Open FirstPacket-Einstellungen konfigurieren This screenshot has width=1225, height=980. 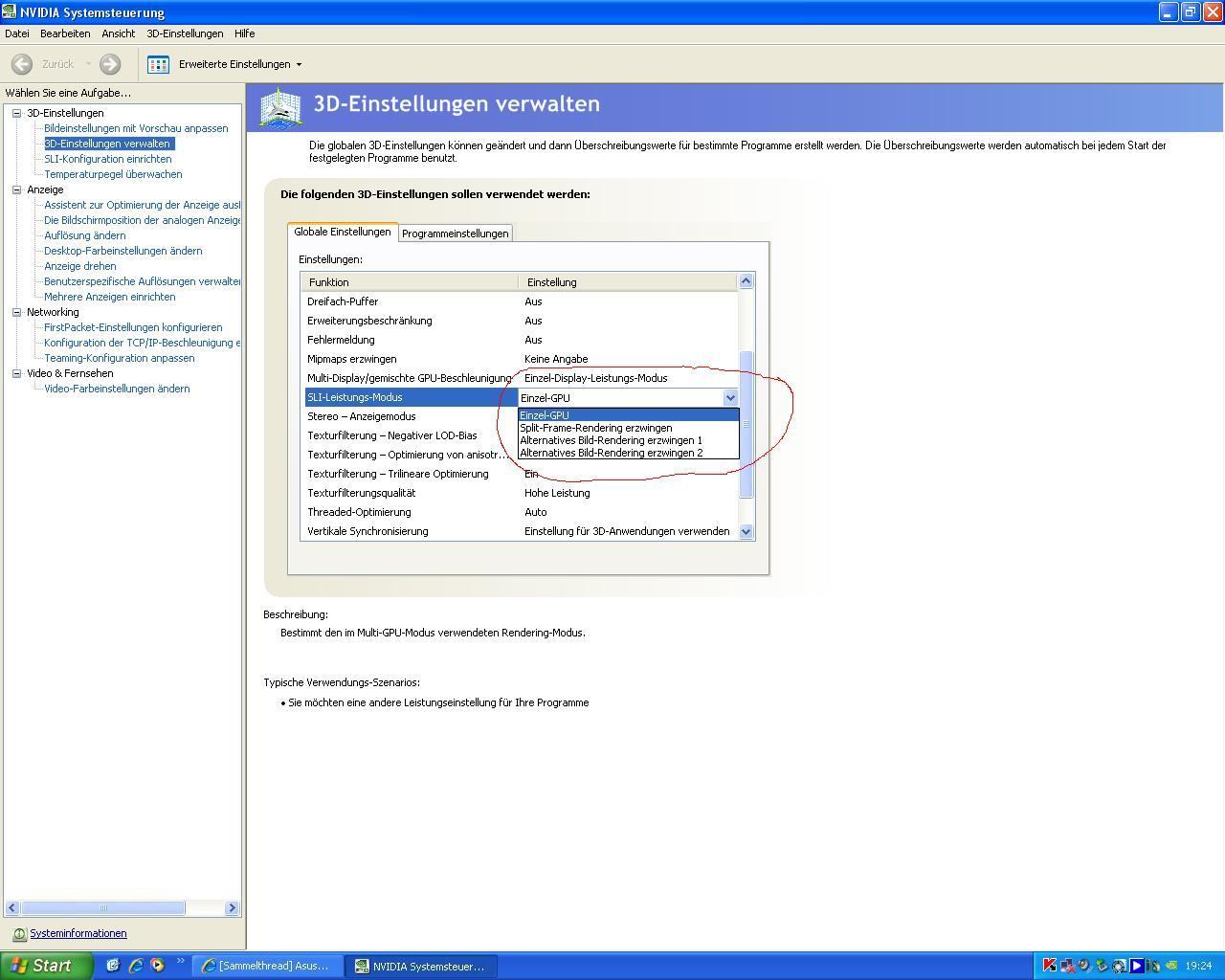click(133, 327)
